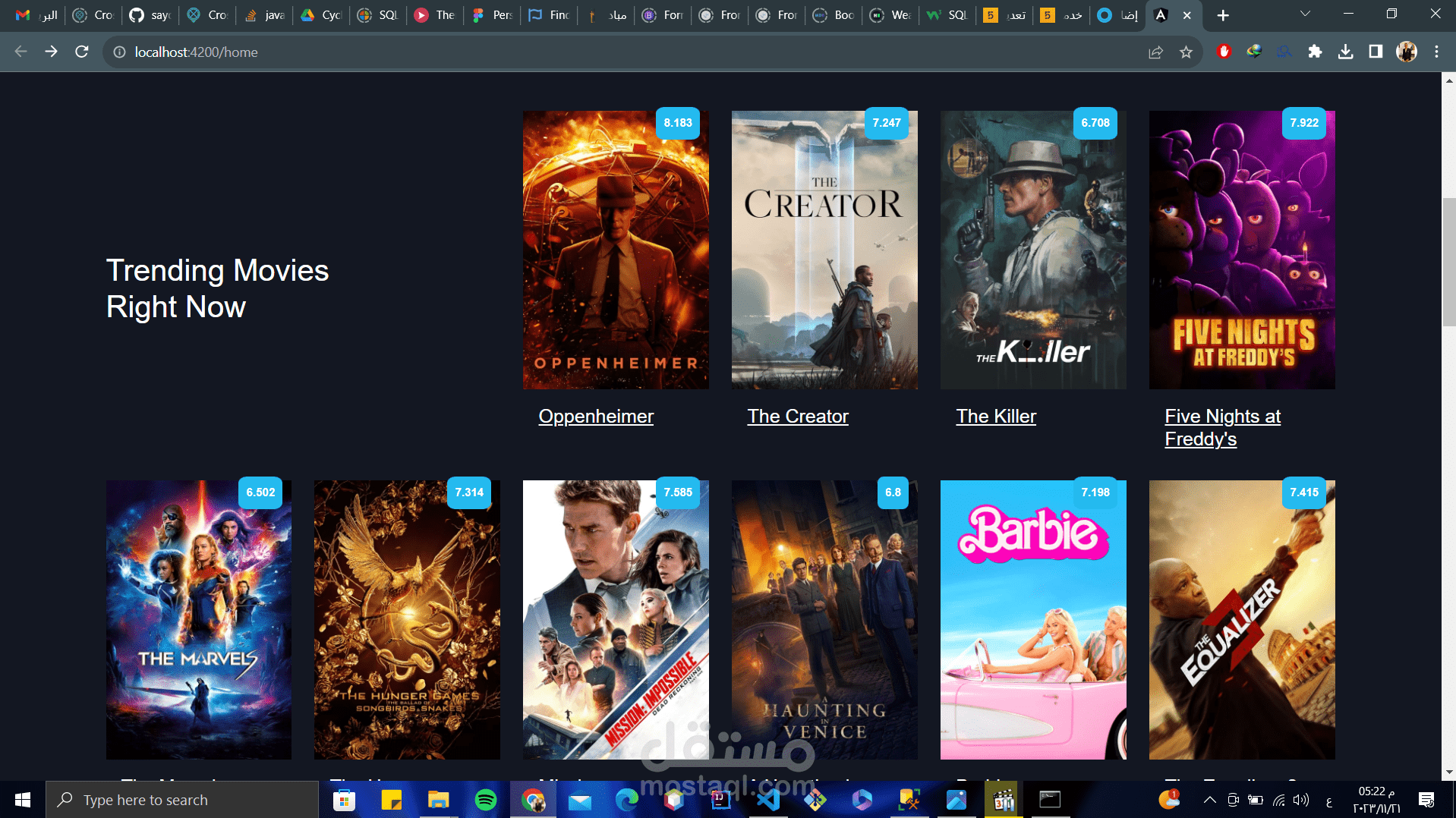
Task: Switch to the YouTube 'The' tab
Action: point(435,15)
